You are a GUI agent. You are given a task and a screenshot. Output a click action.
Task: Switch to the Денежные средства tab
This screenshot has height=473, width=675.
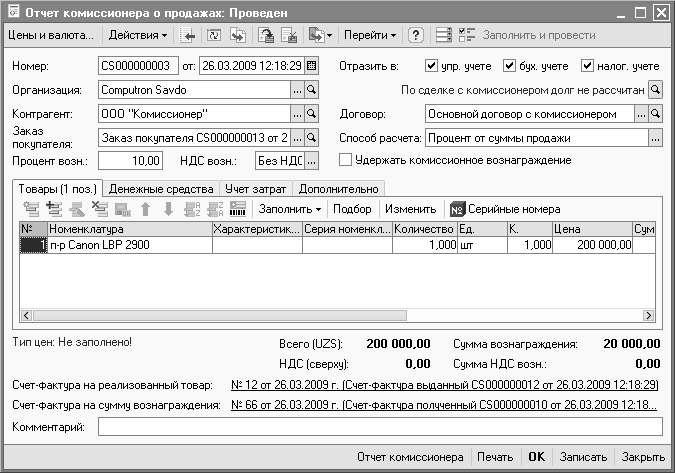click(161, 188)
